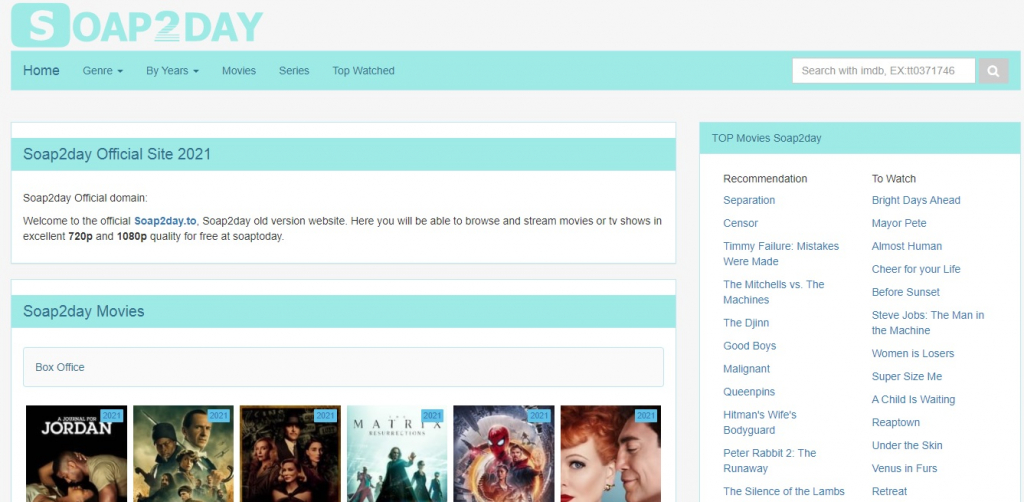Open Peter Rabbit 2: The Runaway

770,460
